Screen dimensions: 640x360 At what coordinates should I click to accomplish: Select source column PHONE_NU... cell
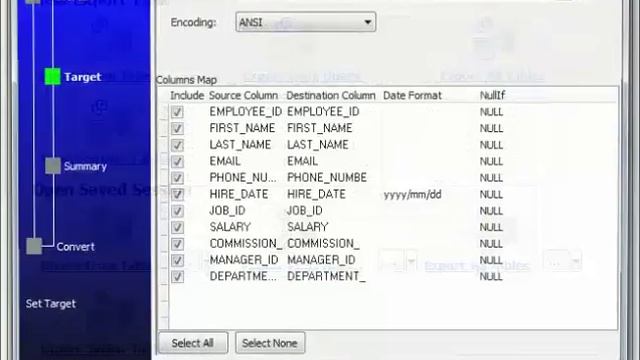(243, 178)
